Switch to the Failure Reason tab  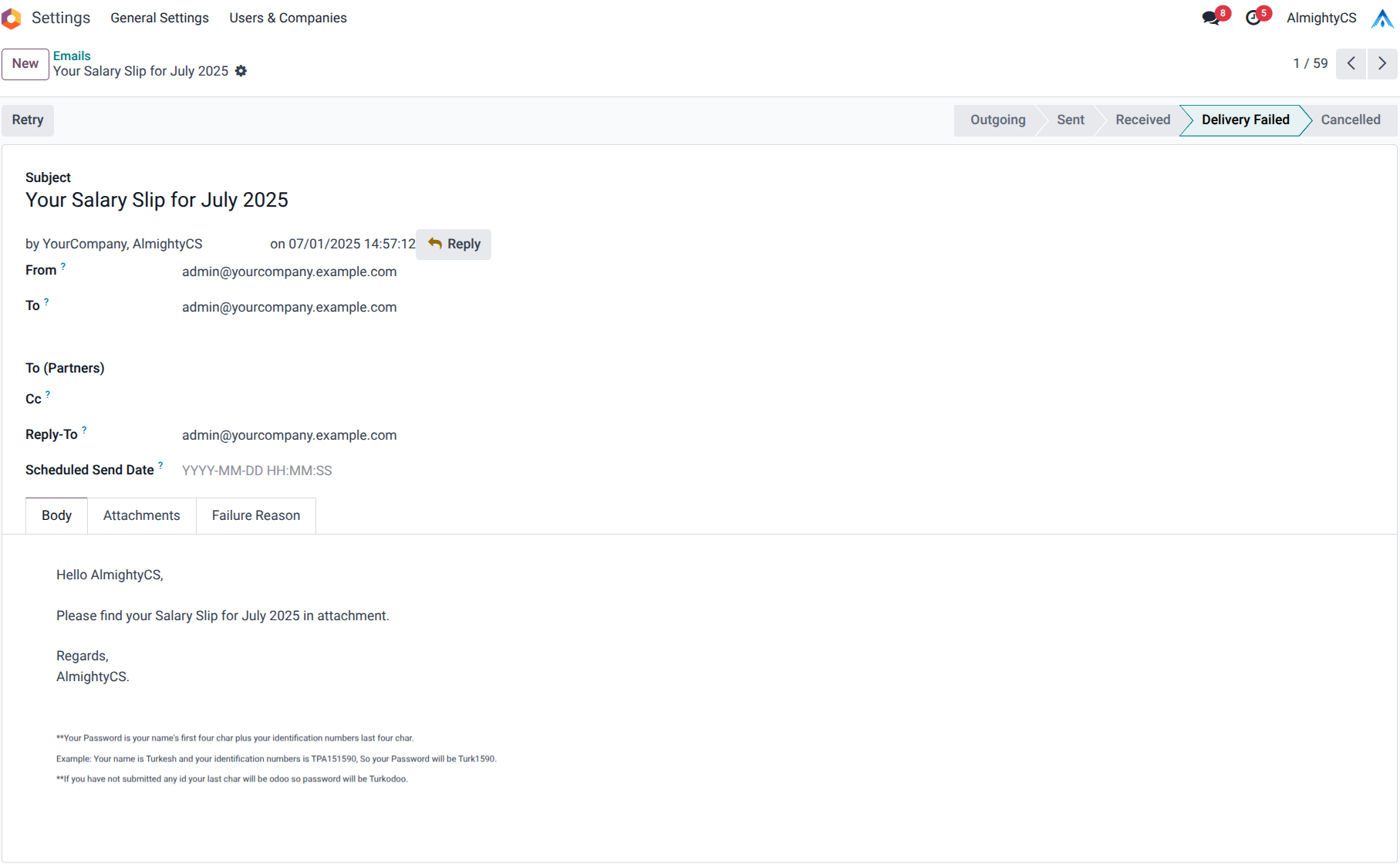[x=256, y=515]
